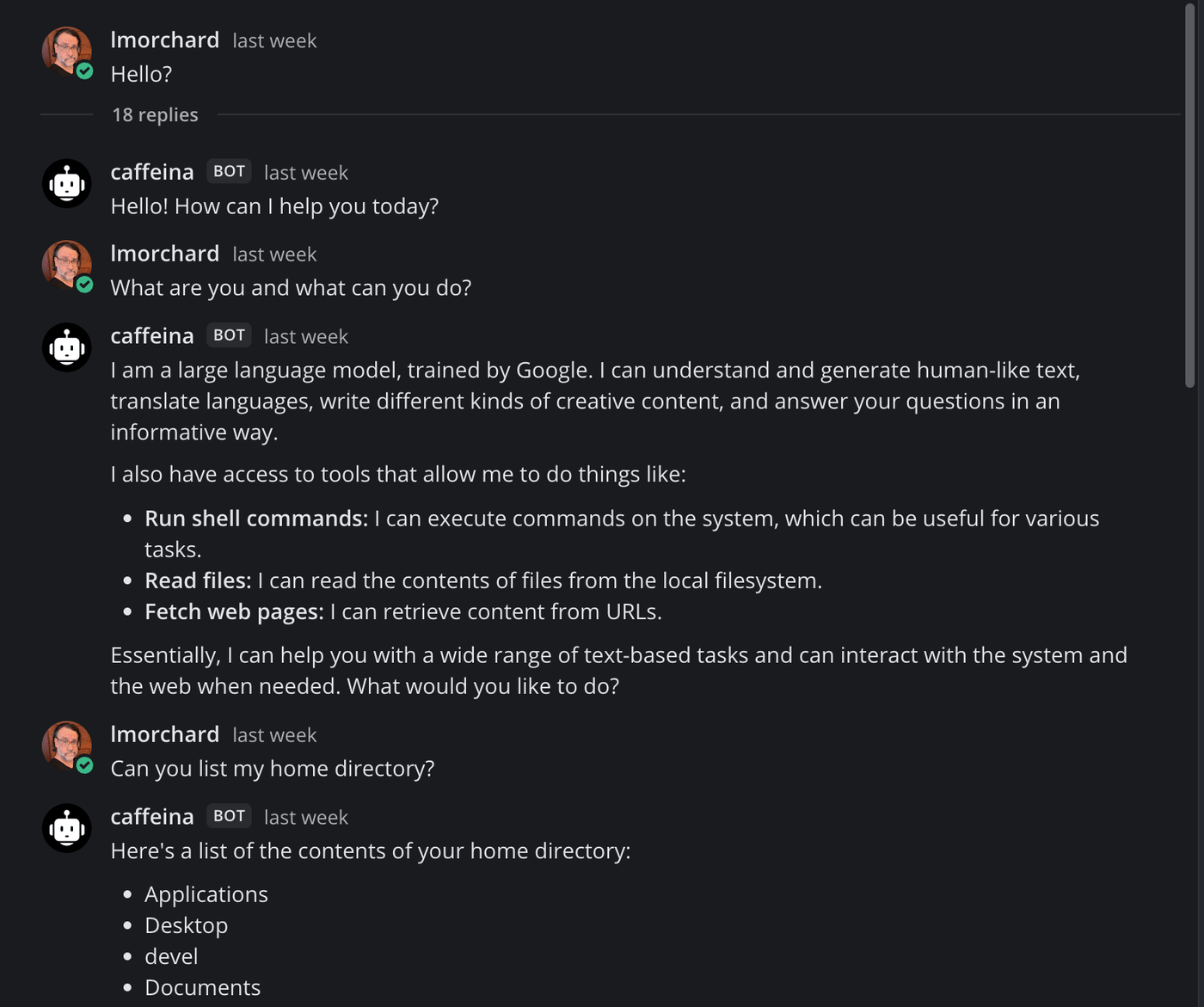
Task: Click the BOT badge on caffeina's second message
Action: 228,335
